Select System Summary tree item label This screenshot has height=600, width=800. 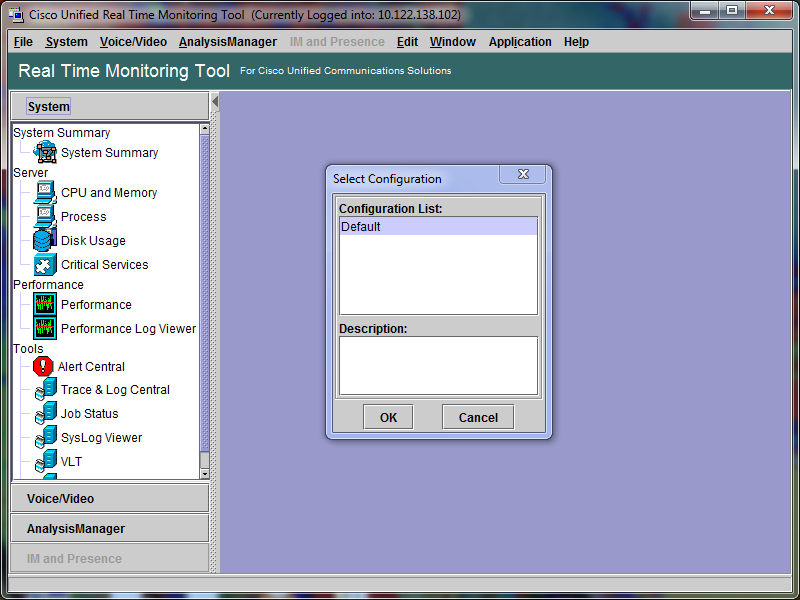(109, 153)
